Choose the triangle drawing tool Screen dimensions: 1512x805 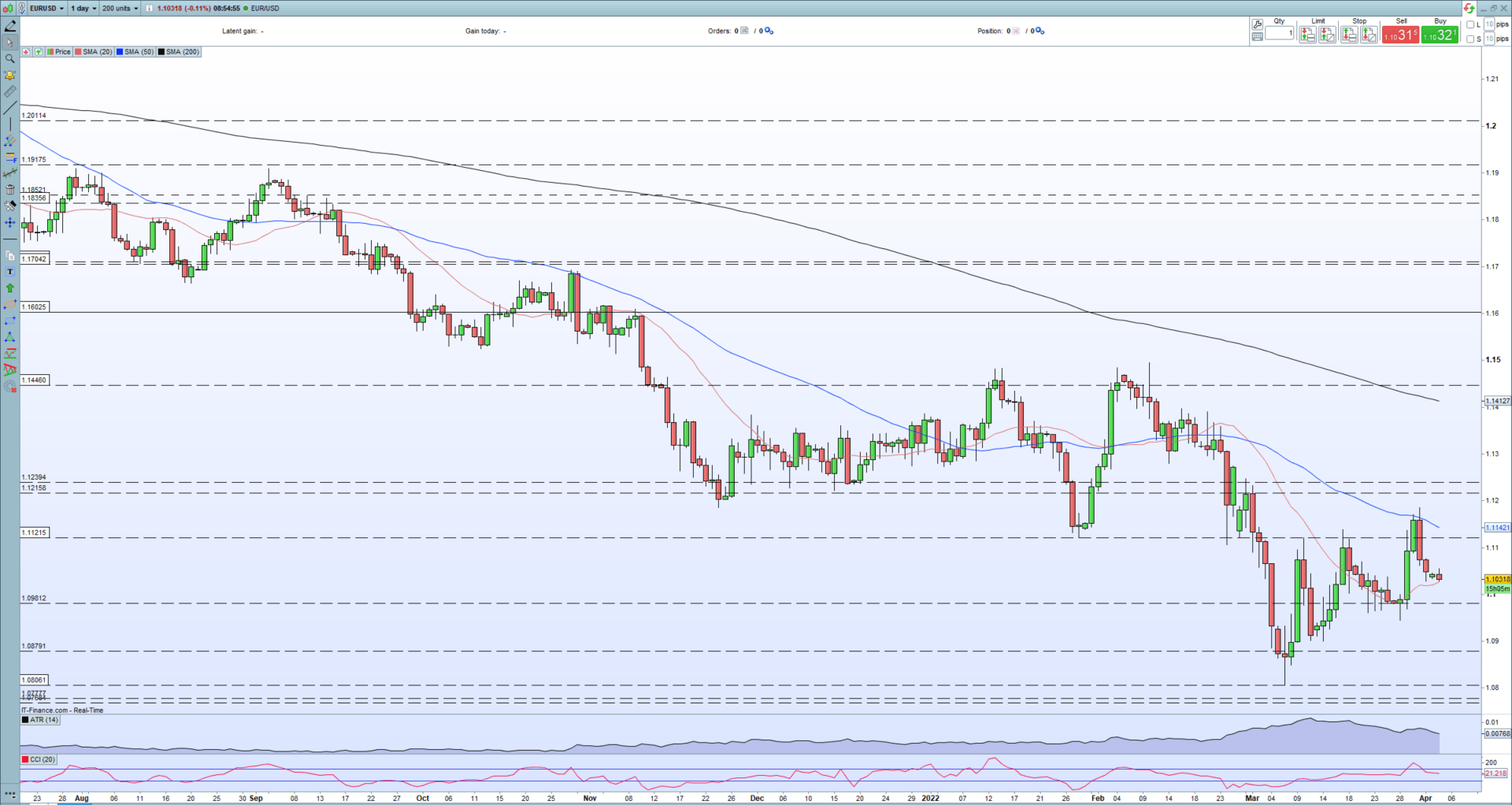pyautogui.click(x=10, y=337)
